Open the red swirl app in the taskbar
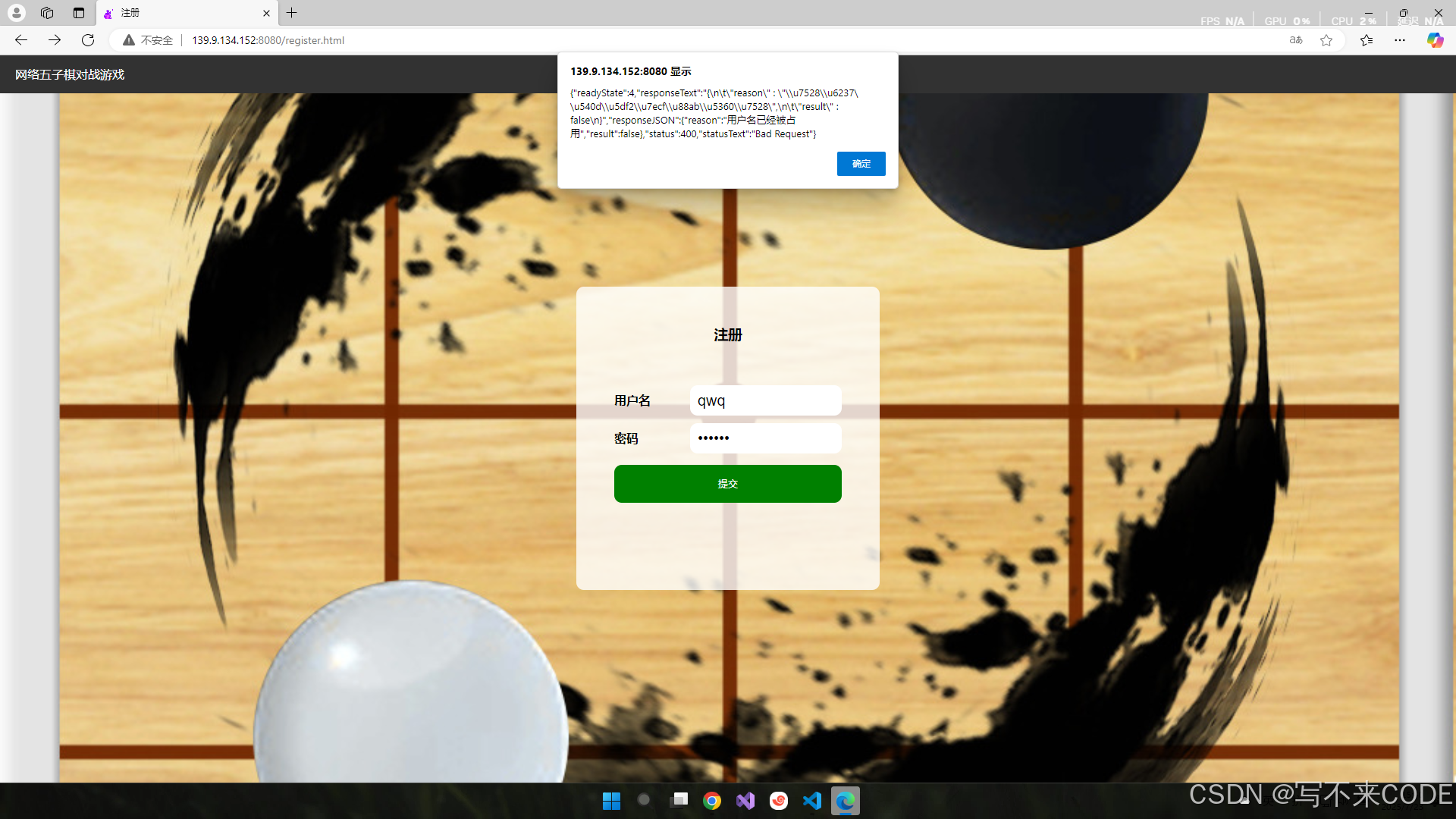The image size is (1456, 819). (779, 801)
